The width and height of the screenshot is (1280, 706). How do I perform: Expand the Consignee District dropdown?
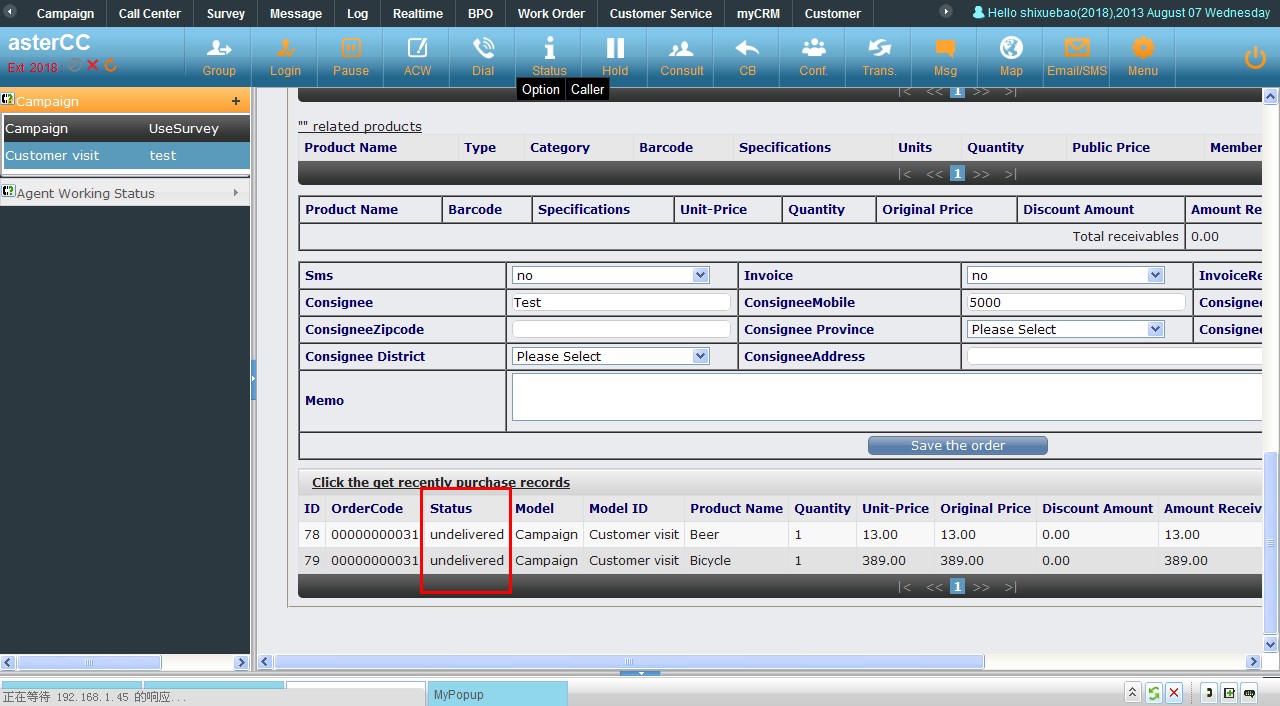click(x=610, y=356)
